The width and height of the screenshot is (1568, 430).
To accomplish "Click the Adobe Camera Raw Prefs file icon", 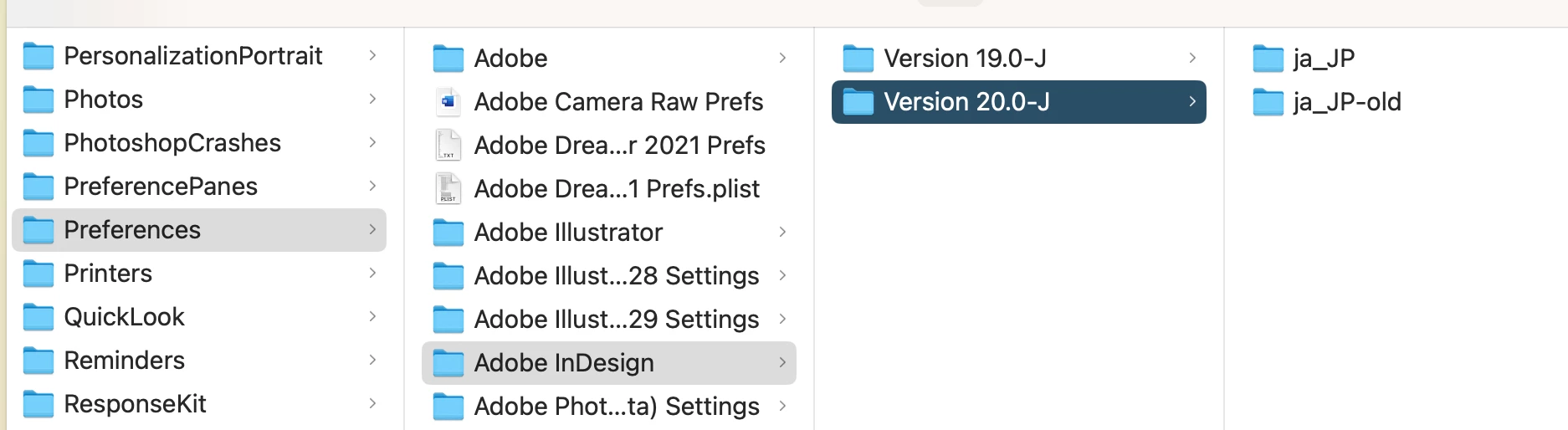I will (x=448, y=102).
